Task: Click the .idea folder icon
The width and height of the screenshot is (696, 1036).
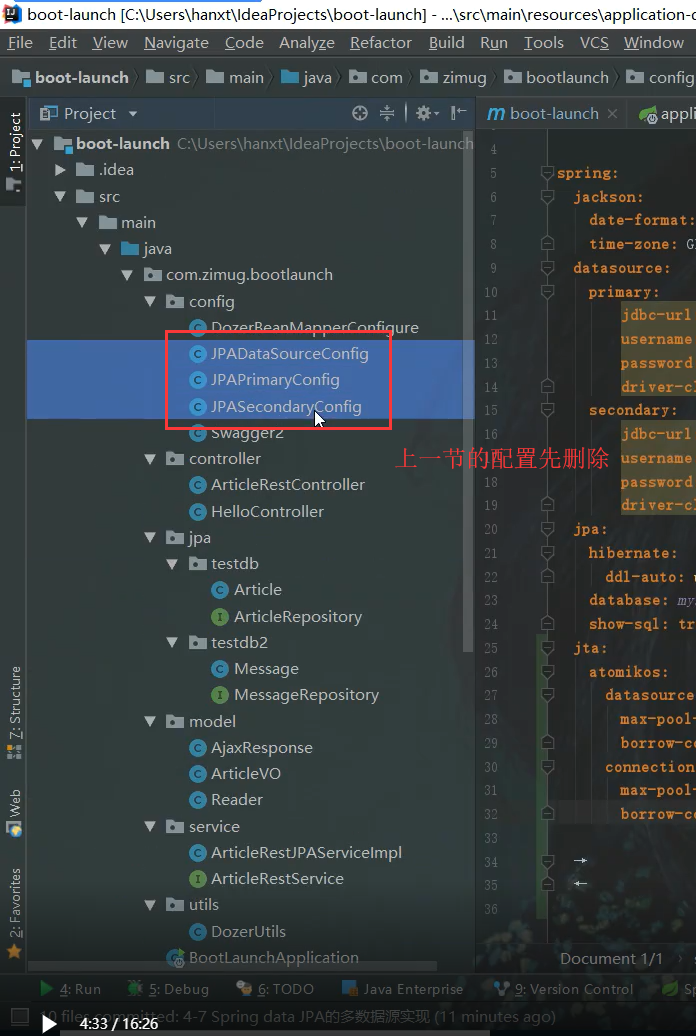Action: 85,170
